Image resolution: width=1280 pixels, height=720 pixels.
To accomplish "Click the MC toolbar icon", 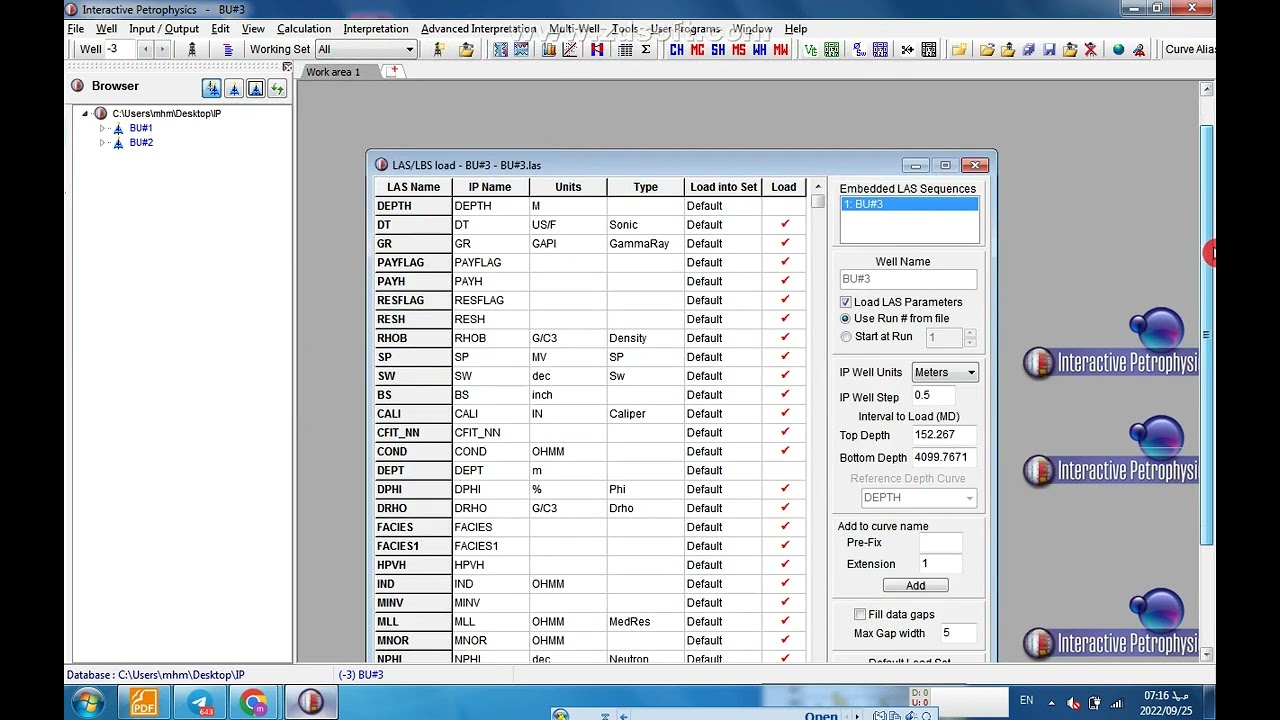I will coord(697,49).
